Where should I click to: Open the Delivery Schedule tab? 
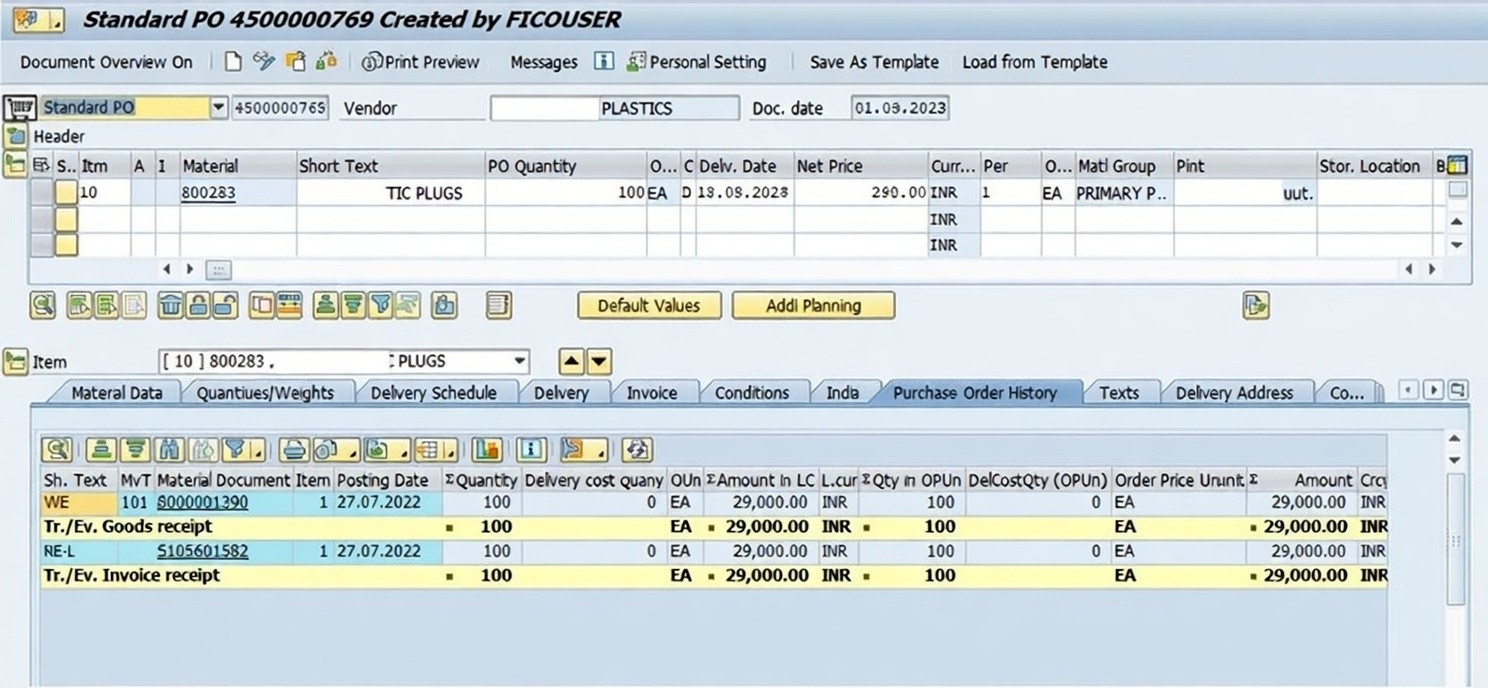tap(433, 393)
